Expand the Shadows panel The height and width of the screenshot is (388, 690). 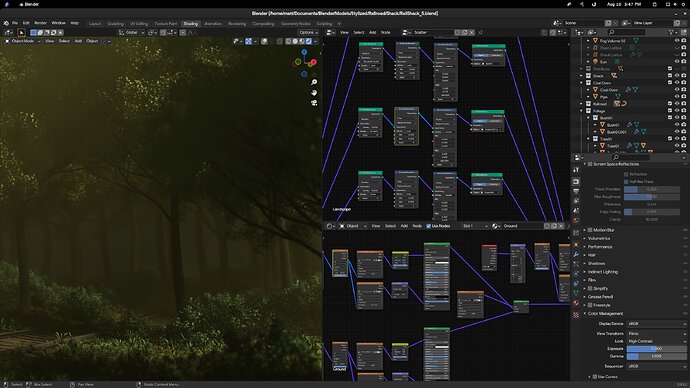pos(597,264)
